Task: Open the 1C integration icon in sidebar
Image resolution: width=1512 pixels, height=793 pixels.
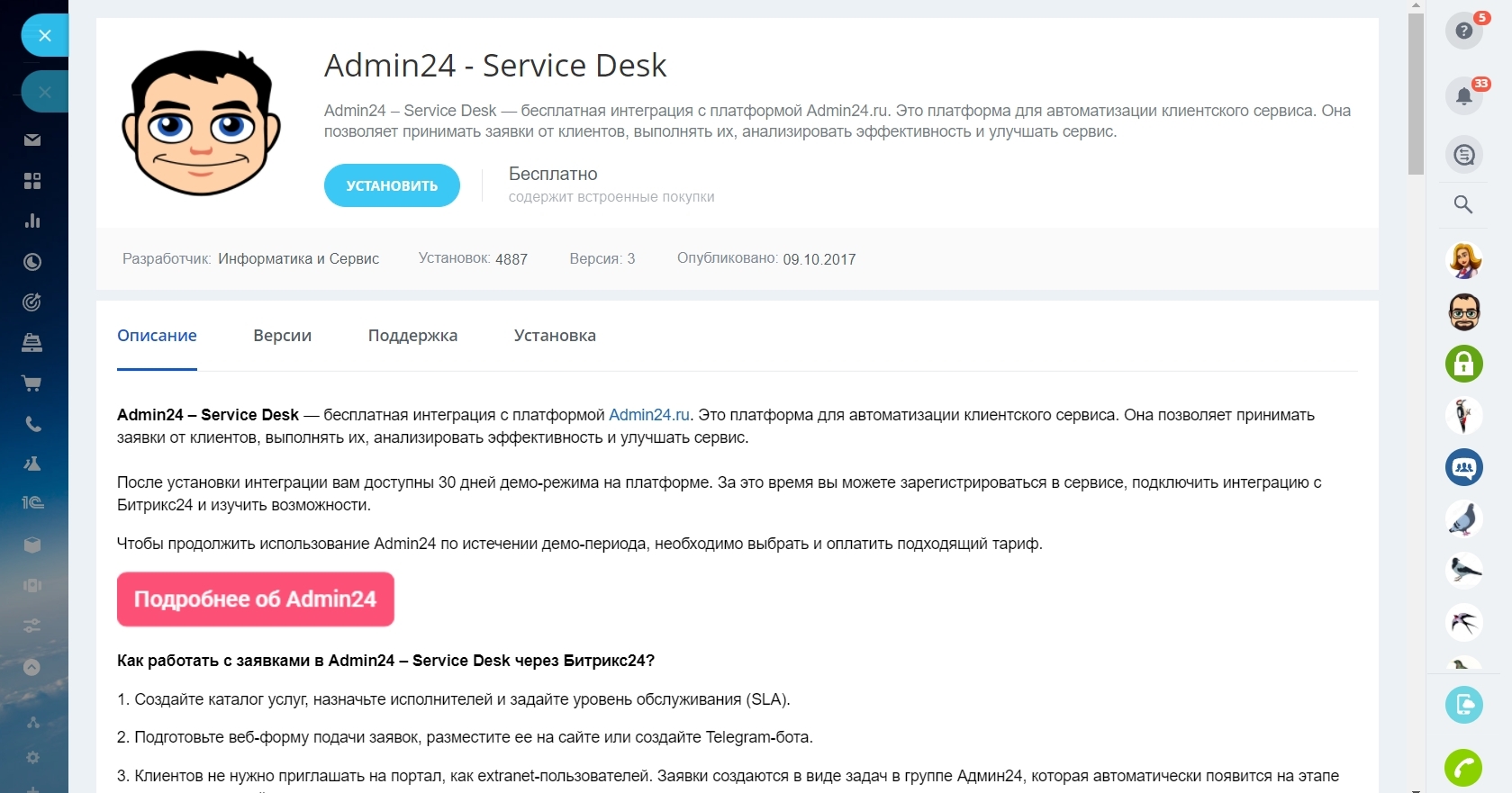Action: click(x=32, y=502)
